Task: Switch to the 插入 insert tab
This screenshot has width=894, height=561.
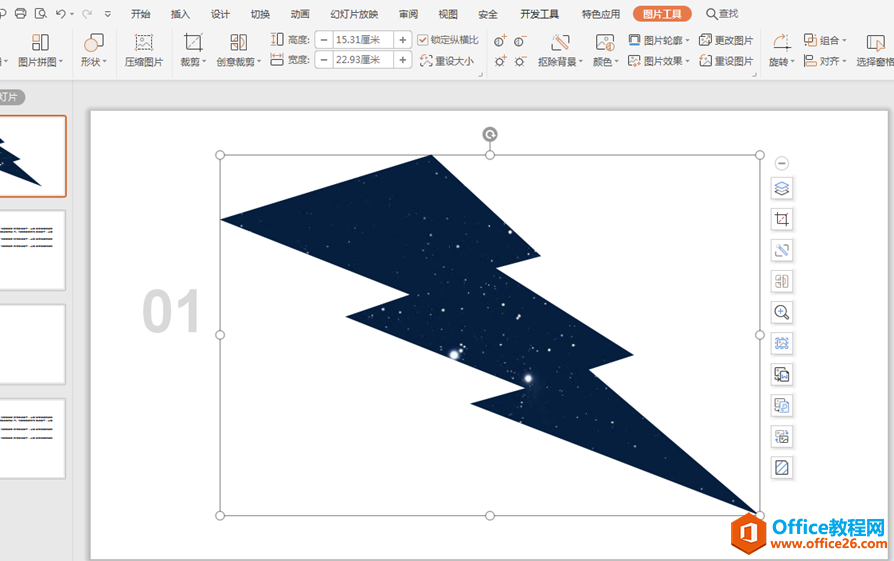Action: [180, 14]
